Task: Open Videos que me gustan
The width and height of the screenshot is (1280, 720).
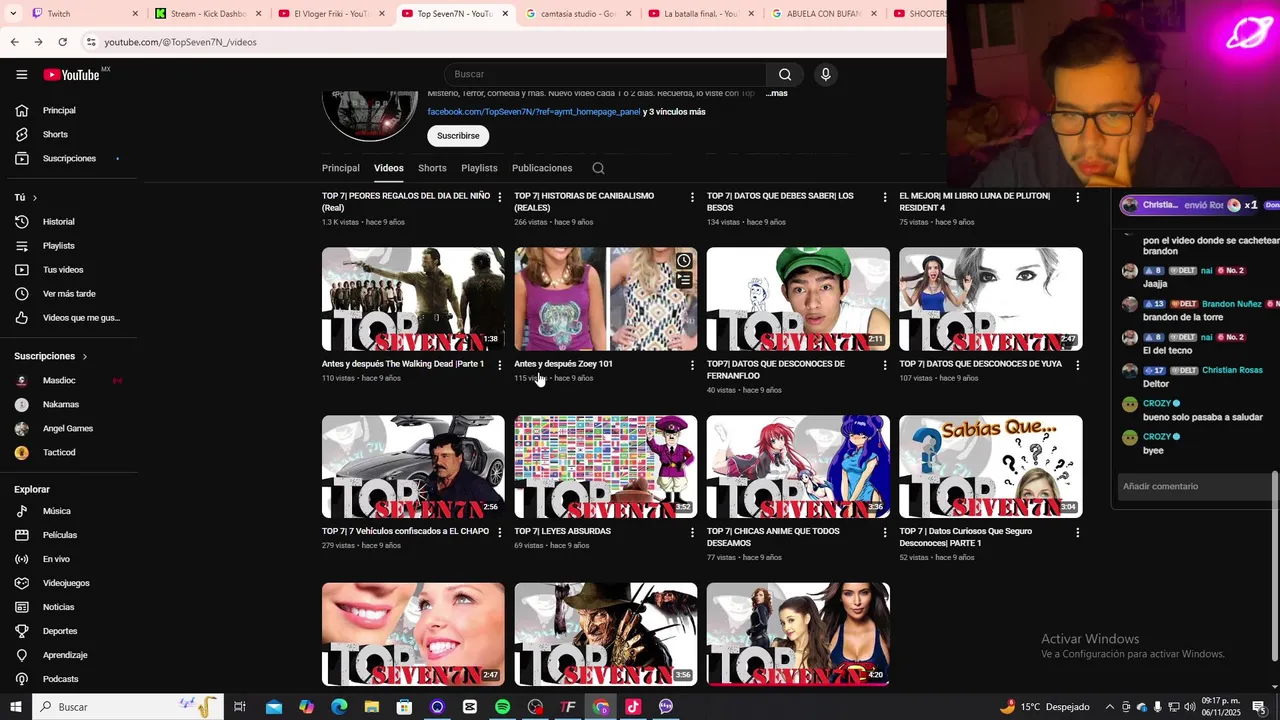Action: (x=80, y=318)
